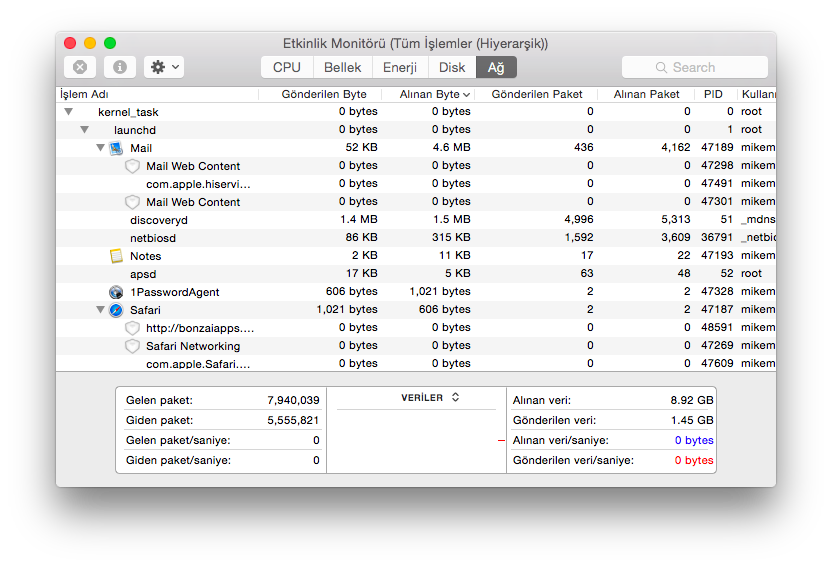Screen dimensions: 832x567
Task: Collapse the Safari process tree
Action: tap(100, 310)
